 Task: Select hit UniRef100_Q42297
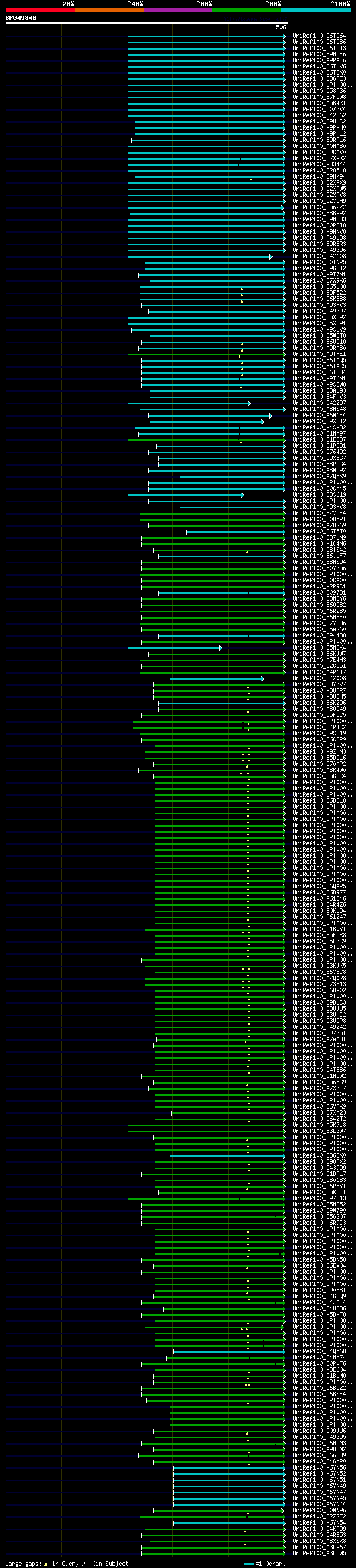(319, 403)
